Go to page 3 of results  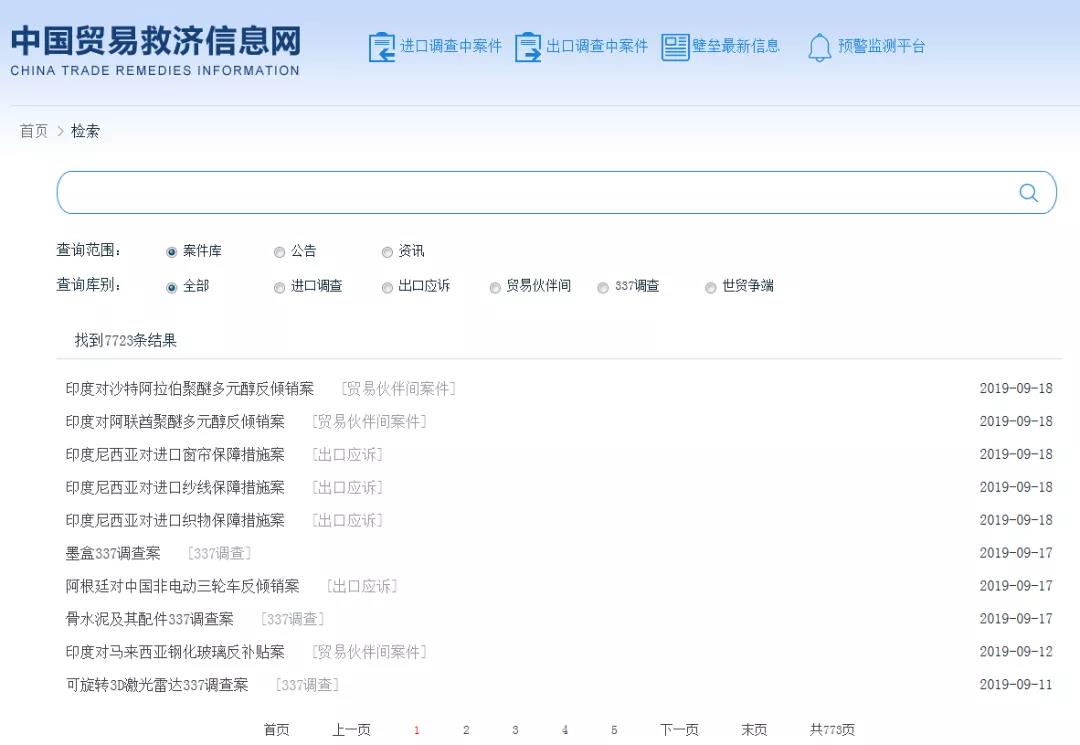point(515,730)
